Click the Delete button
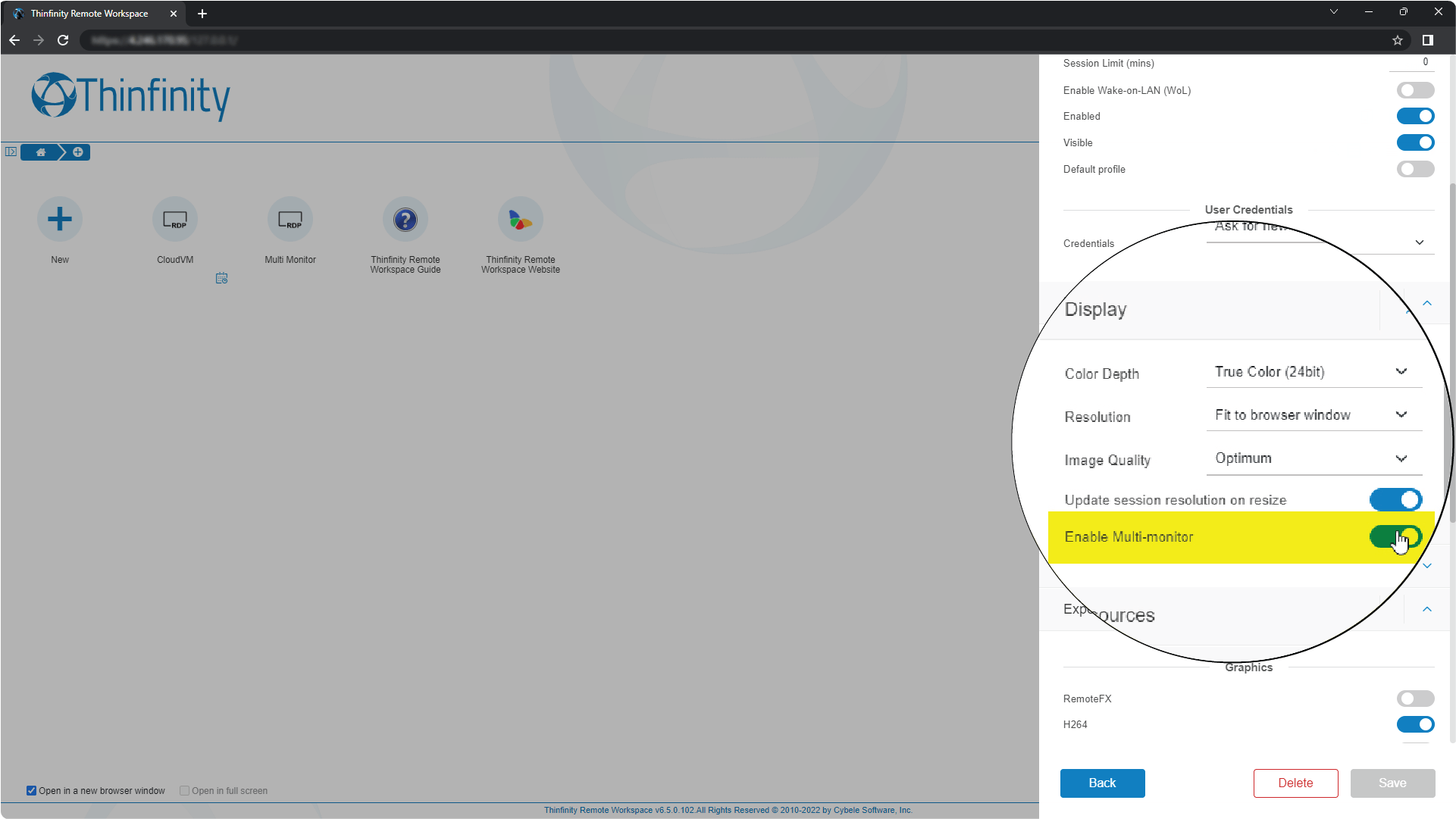 click(1296, 783)
